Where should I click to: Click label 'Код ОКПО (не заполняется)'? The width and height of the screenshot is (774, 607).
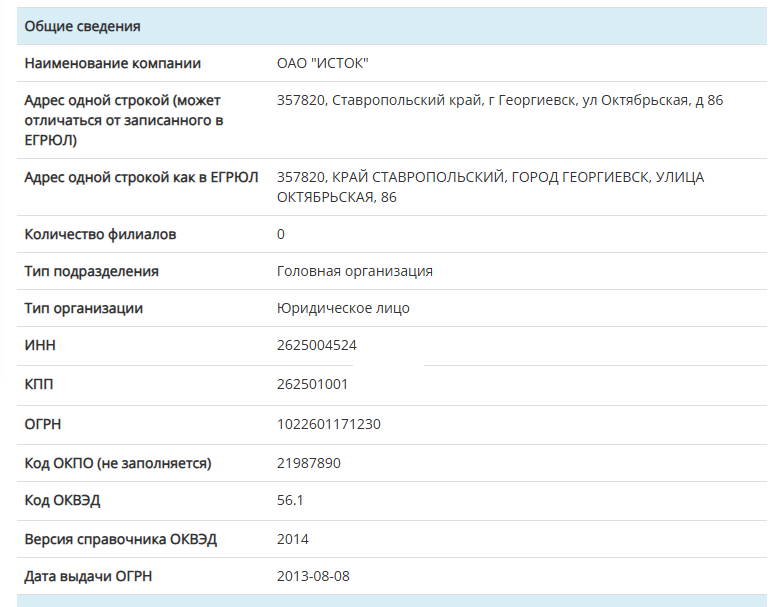tap(118, 463)
